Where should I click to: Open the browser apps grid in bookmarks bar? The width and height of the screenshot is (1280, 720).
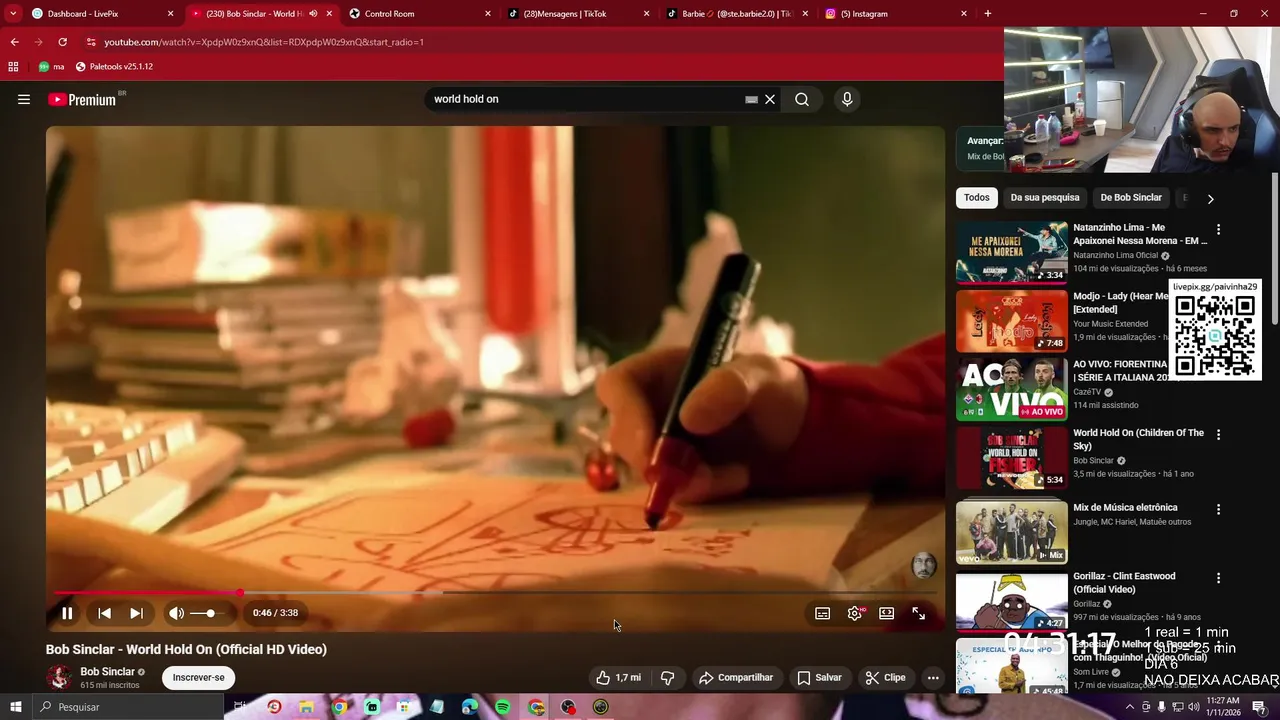pyautogui.click(x=13, y=67)
